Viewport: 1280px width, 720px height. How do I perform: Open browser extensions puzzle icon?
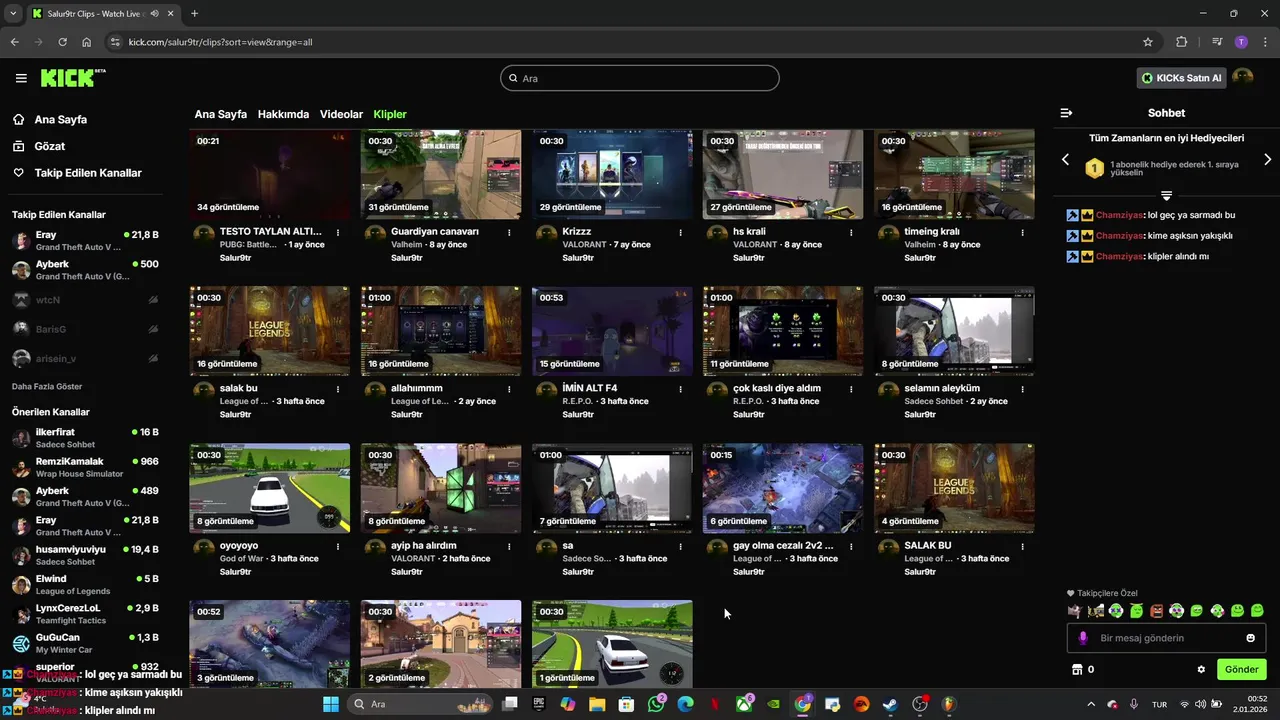pos(1182,42)
